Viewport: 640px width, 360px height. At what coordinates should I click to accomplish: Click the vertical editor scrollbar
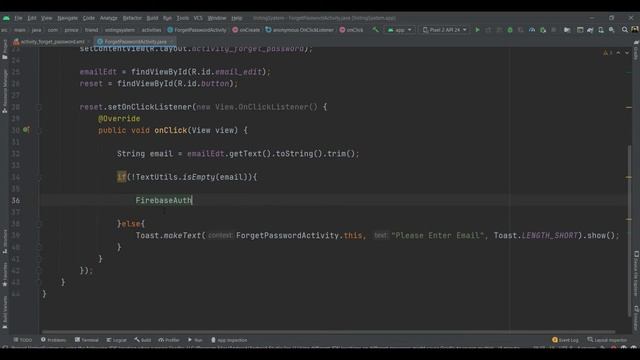coord(629,231)
